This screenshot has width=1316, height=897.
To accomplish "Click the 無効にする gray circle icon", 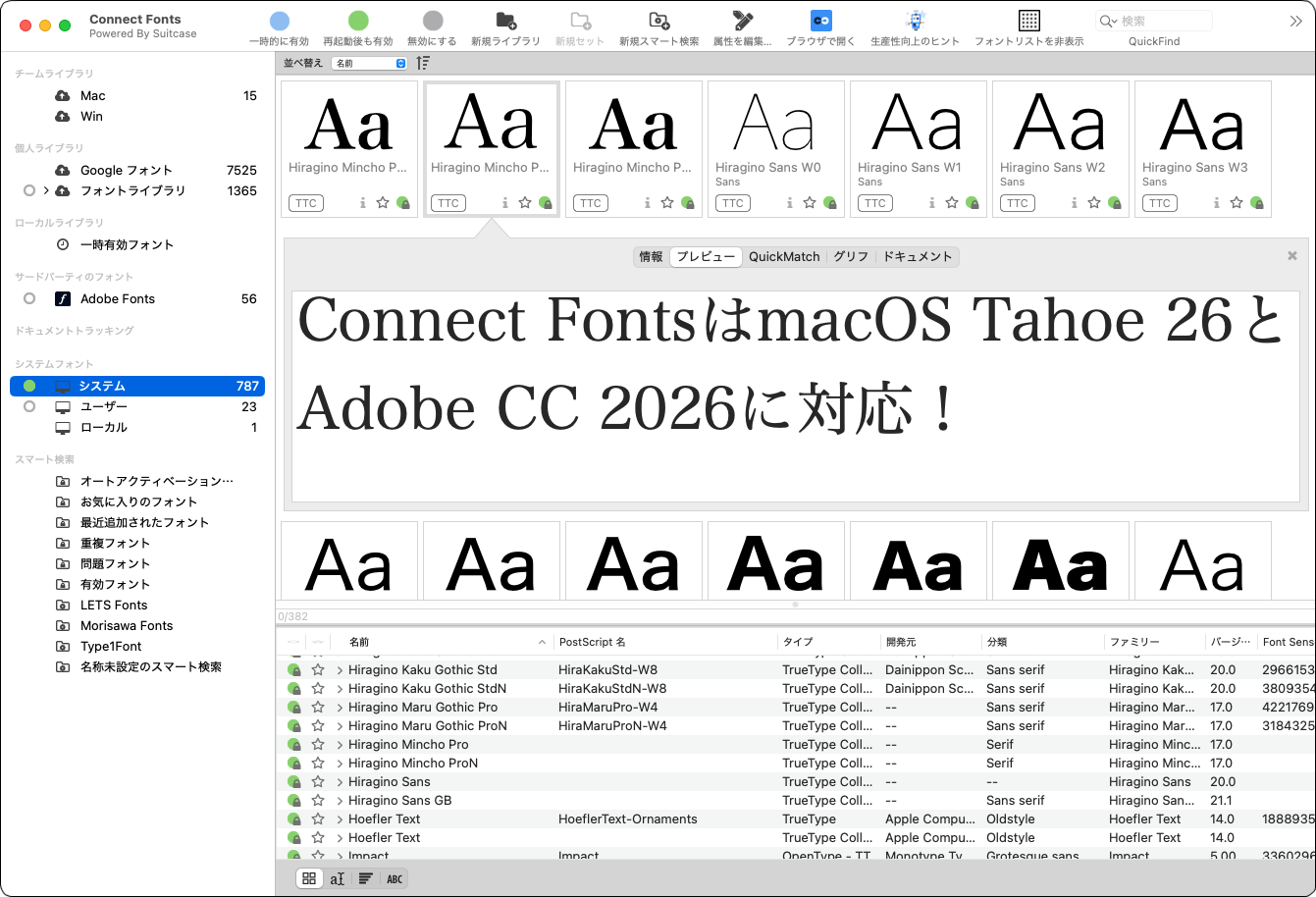I will (x=433, y=21).
